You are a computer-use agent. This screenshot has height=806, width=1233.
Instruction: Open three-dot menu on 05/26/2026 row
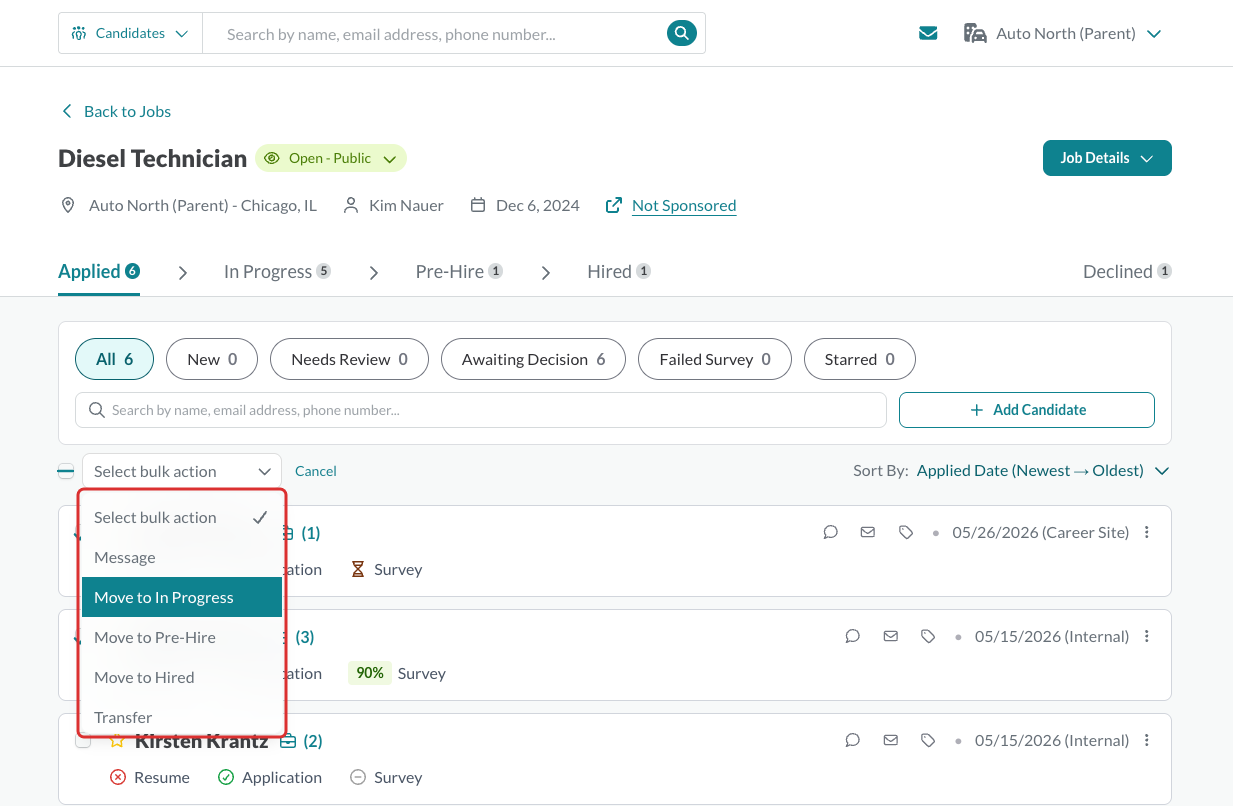pyautogui.click(x=1147, y=533)
